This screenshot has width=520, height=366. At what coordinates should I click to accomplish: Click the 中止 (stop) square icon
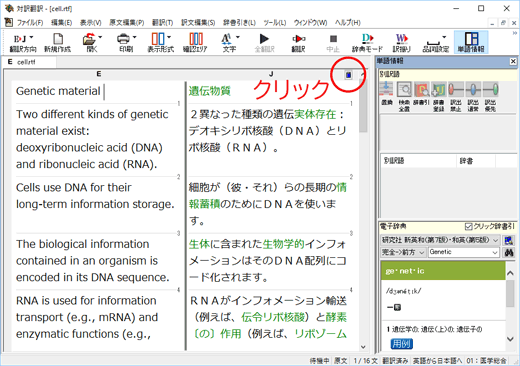(x=333, y=39)
